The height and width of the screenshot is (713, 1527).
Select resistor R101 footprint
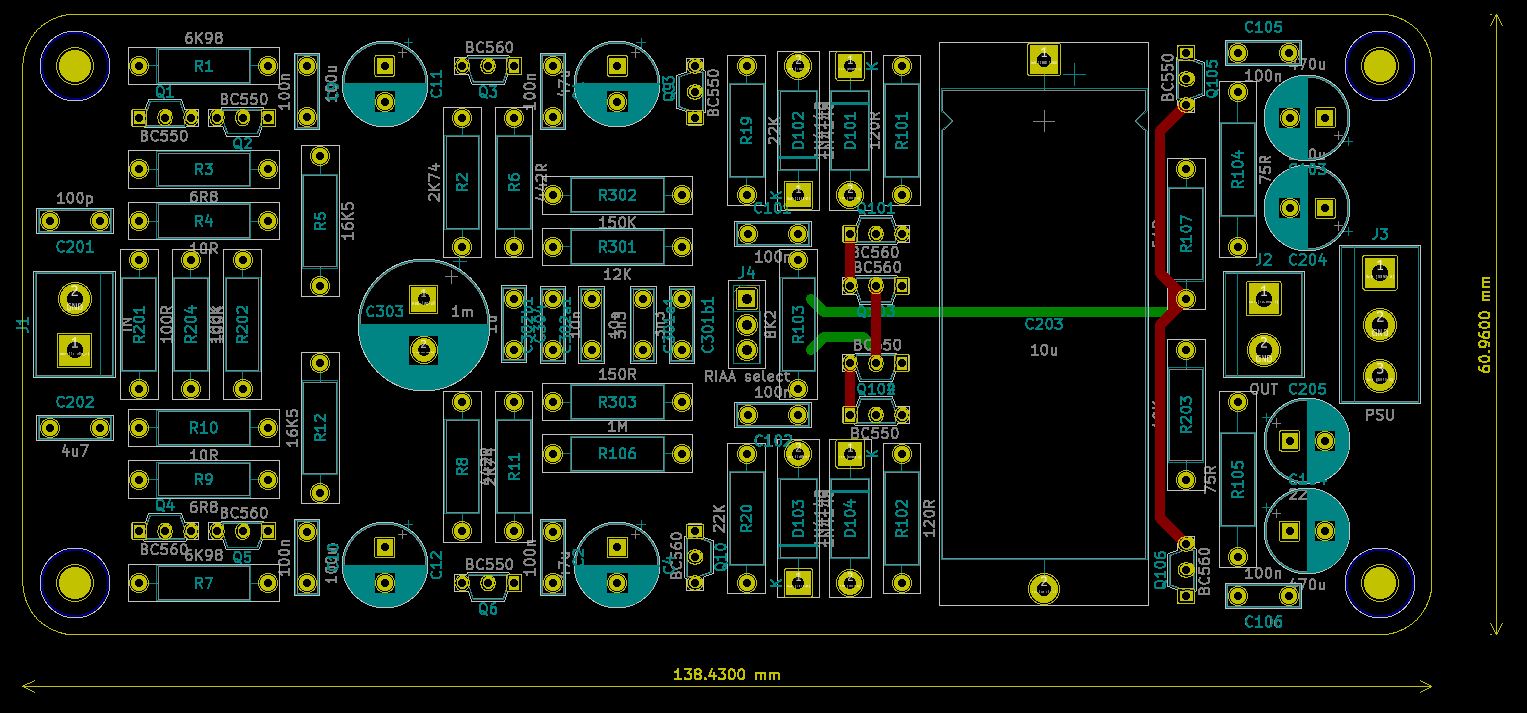point(902,131)
